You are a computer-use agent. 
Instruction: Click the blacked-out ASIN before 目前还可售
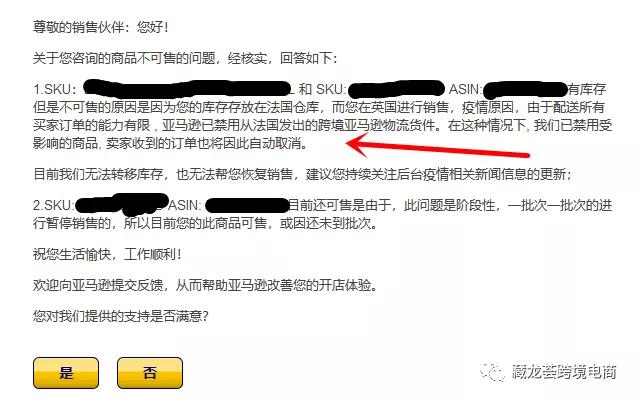(x=247, y=205)
